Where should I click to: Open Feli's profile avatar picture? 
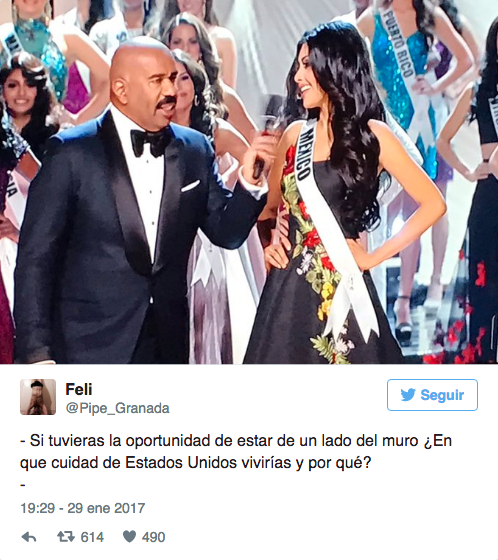pos(38,397)
